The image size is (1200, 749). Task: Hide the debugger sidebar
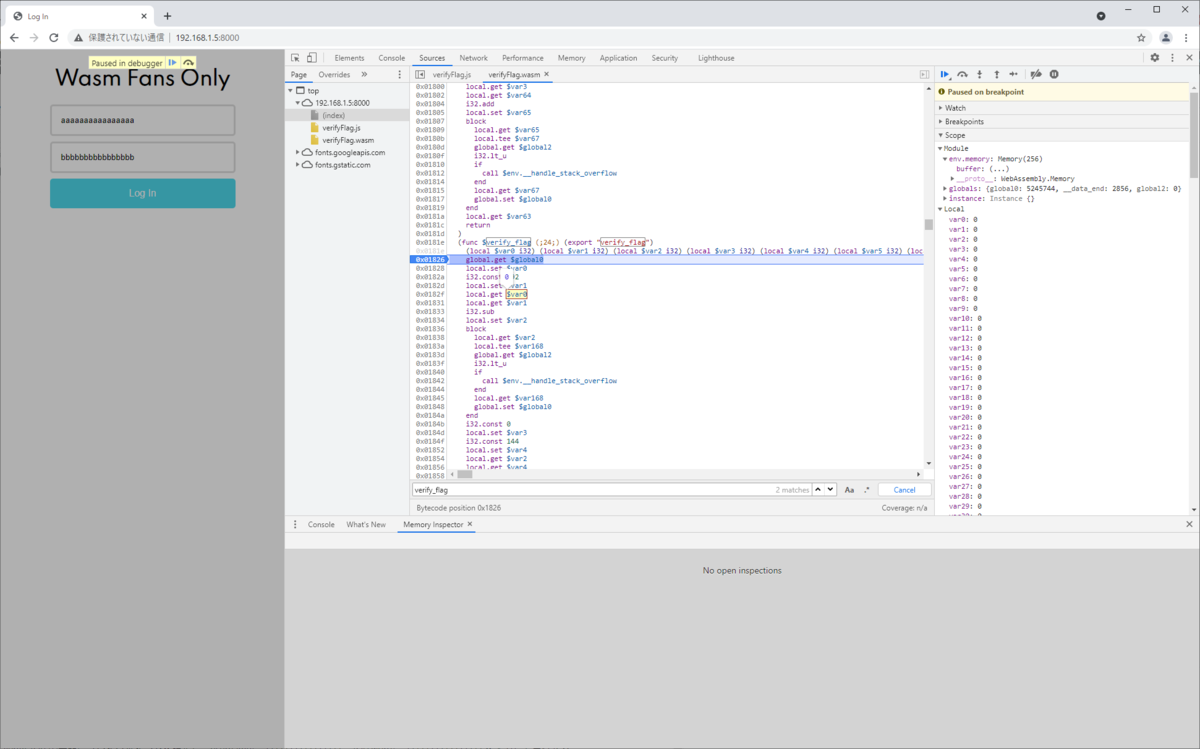924,74
